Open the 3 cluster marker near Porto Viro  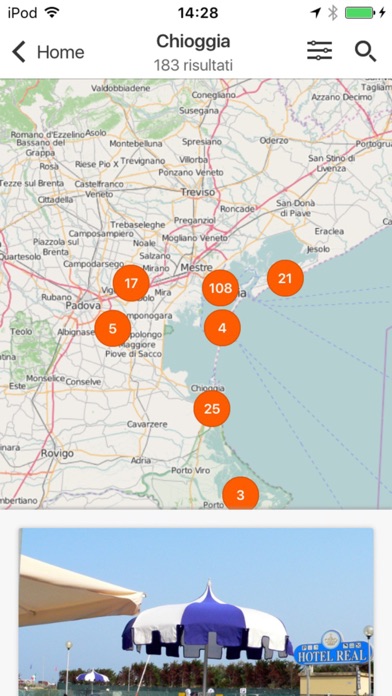(241, 494)
